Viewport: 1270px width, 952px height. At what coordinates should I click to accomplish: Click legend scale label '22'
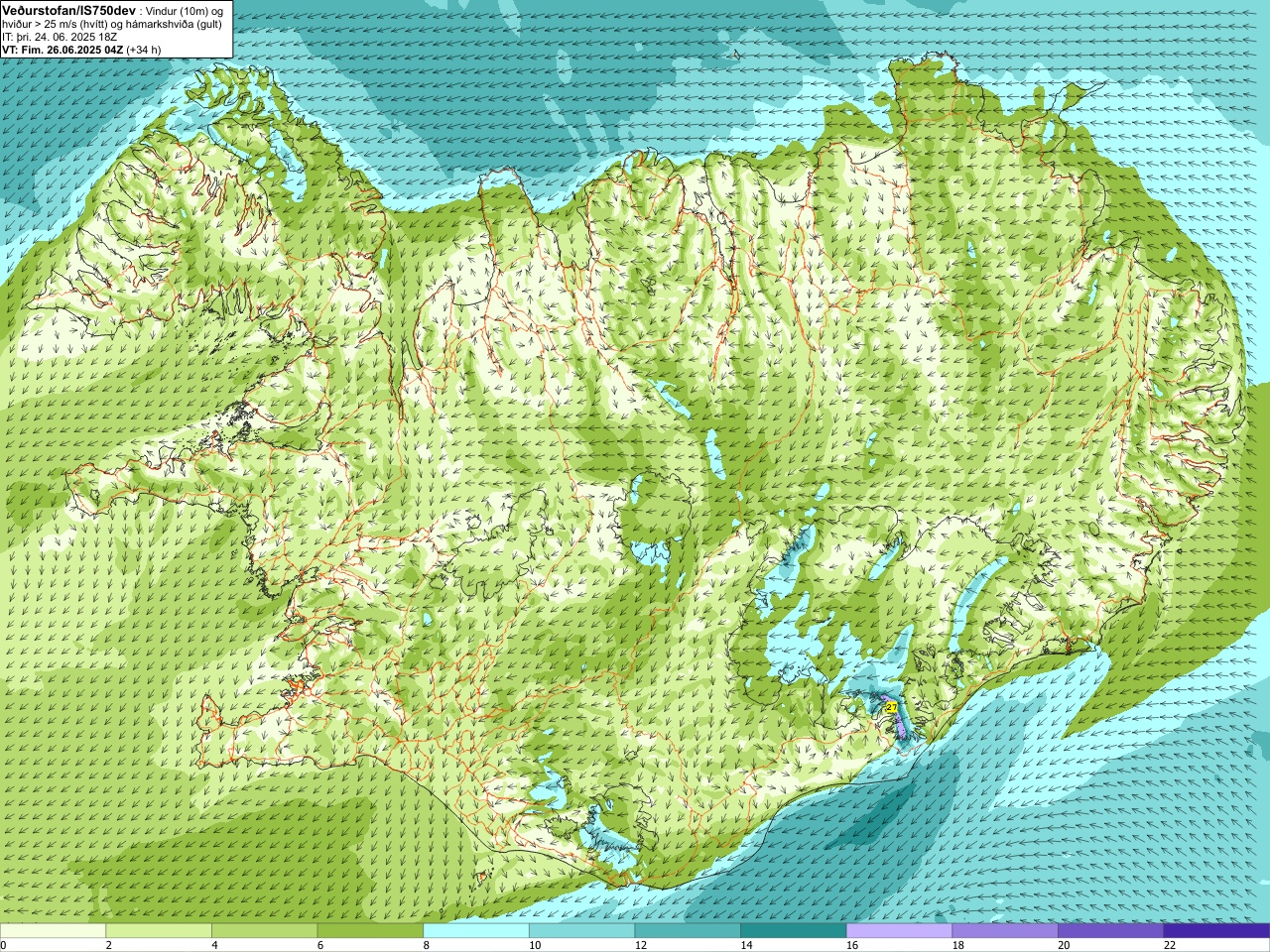(1169, 945)
